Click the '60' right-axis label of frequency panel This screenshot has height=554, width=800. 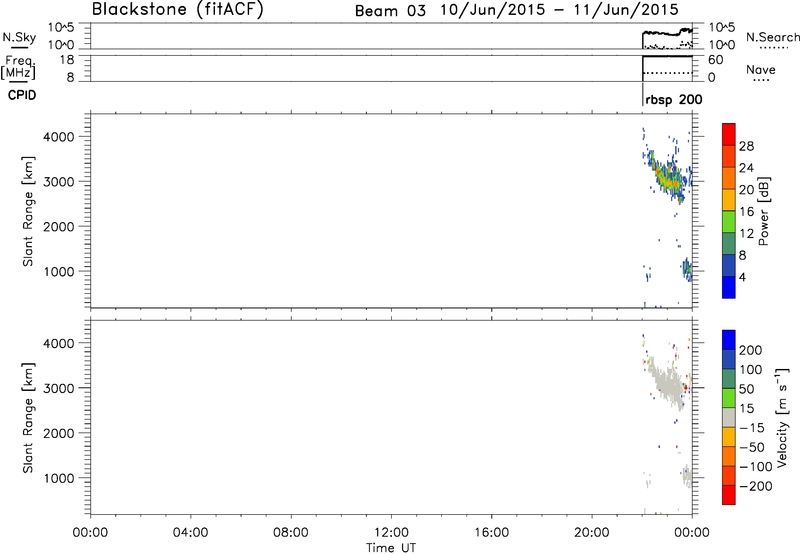[x=716, y=60]
